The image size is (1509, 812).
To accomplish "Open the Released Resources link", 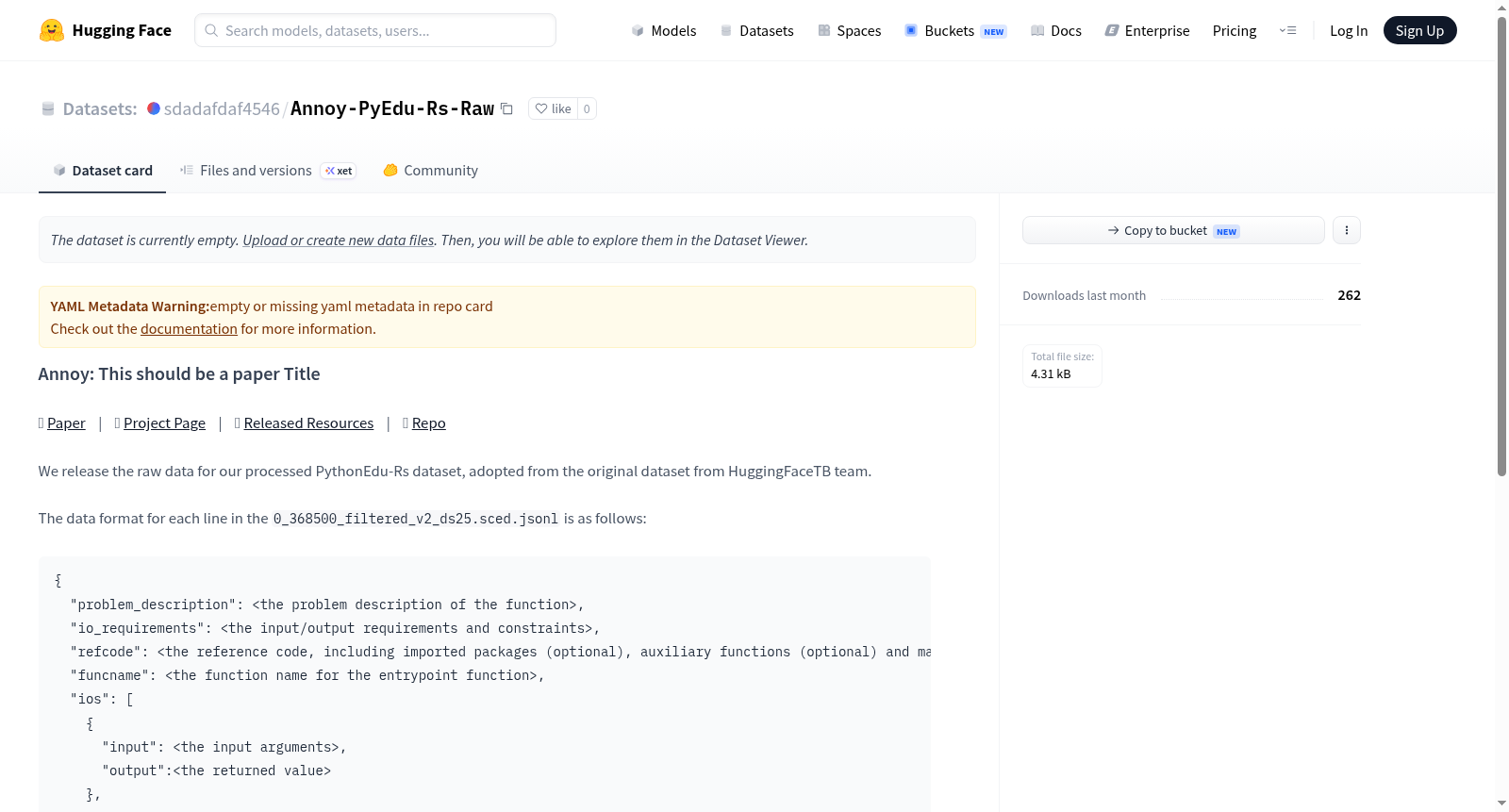I will pos(308,423).
